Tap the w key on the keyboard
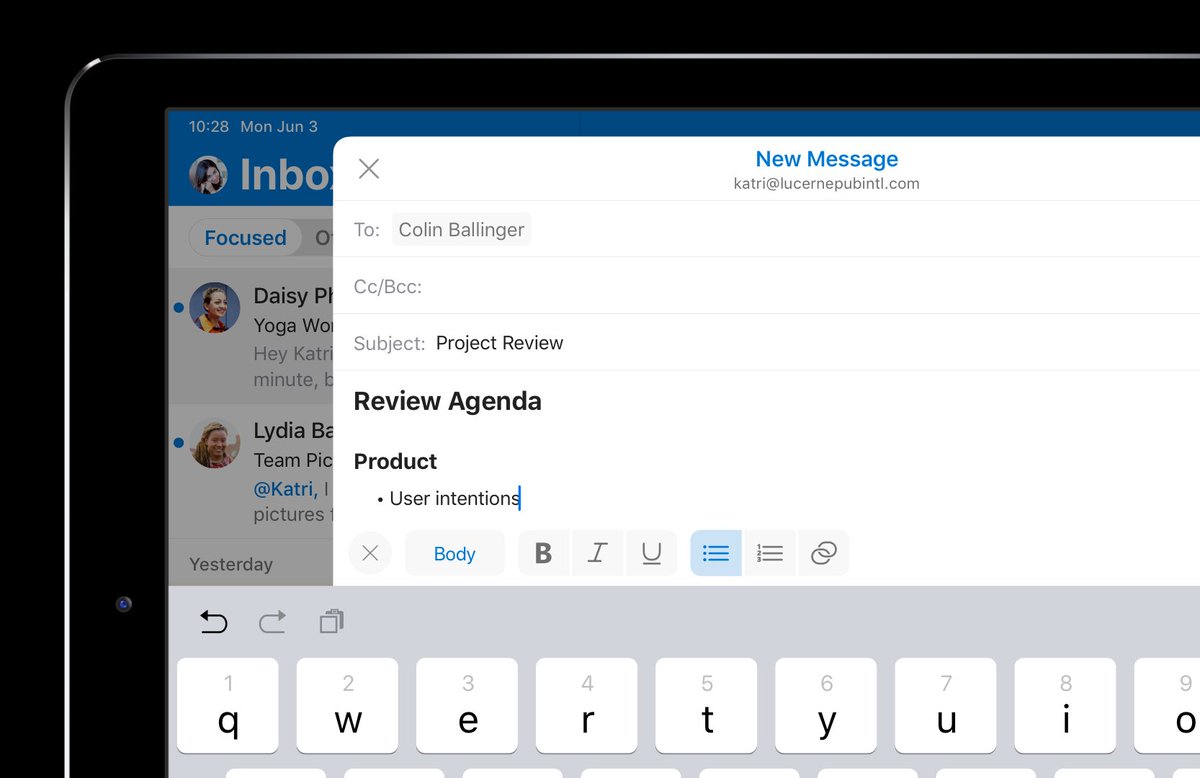 point(347,705)
